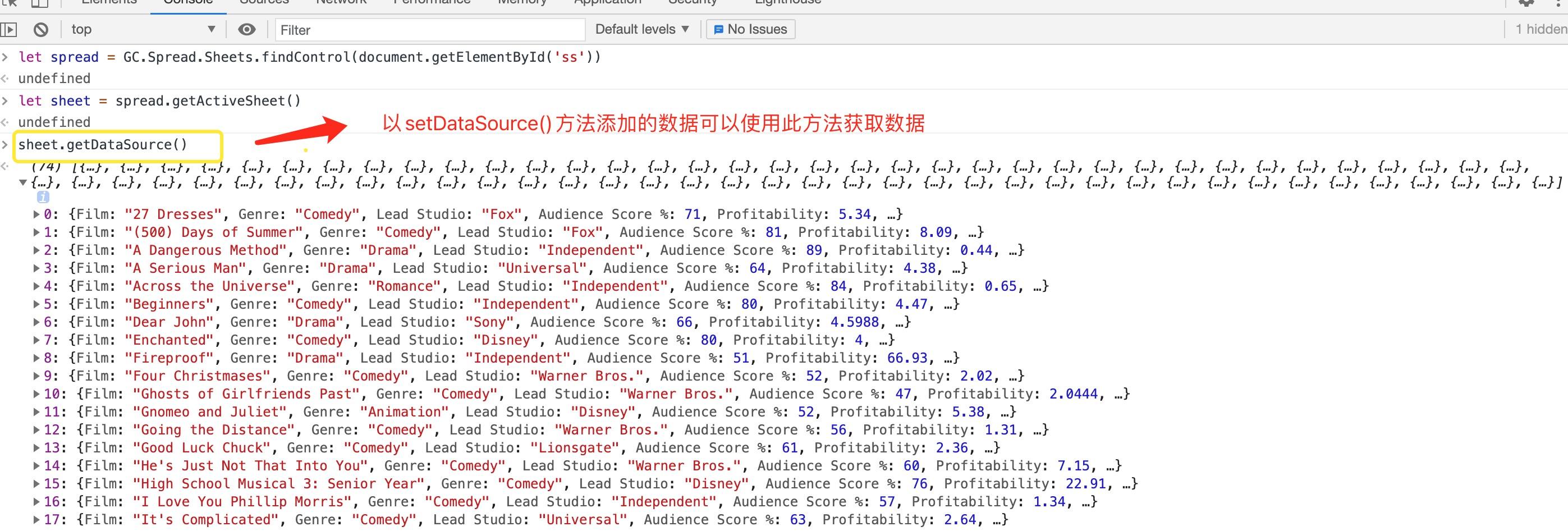Click inside the Filter input field
The width and height of the screenshot is (1568, 531).
[x=426, y=30]
